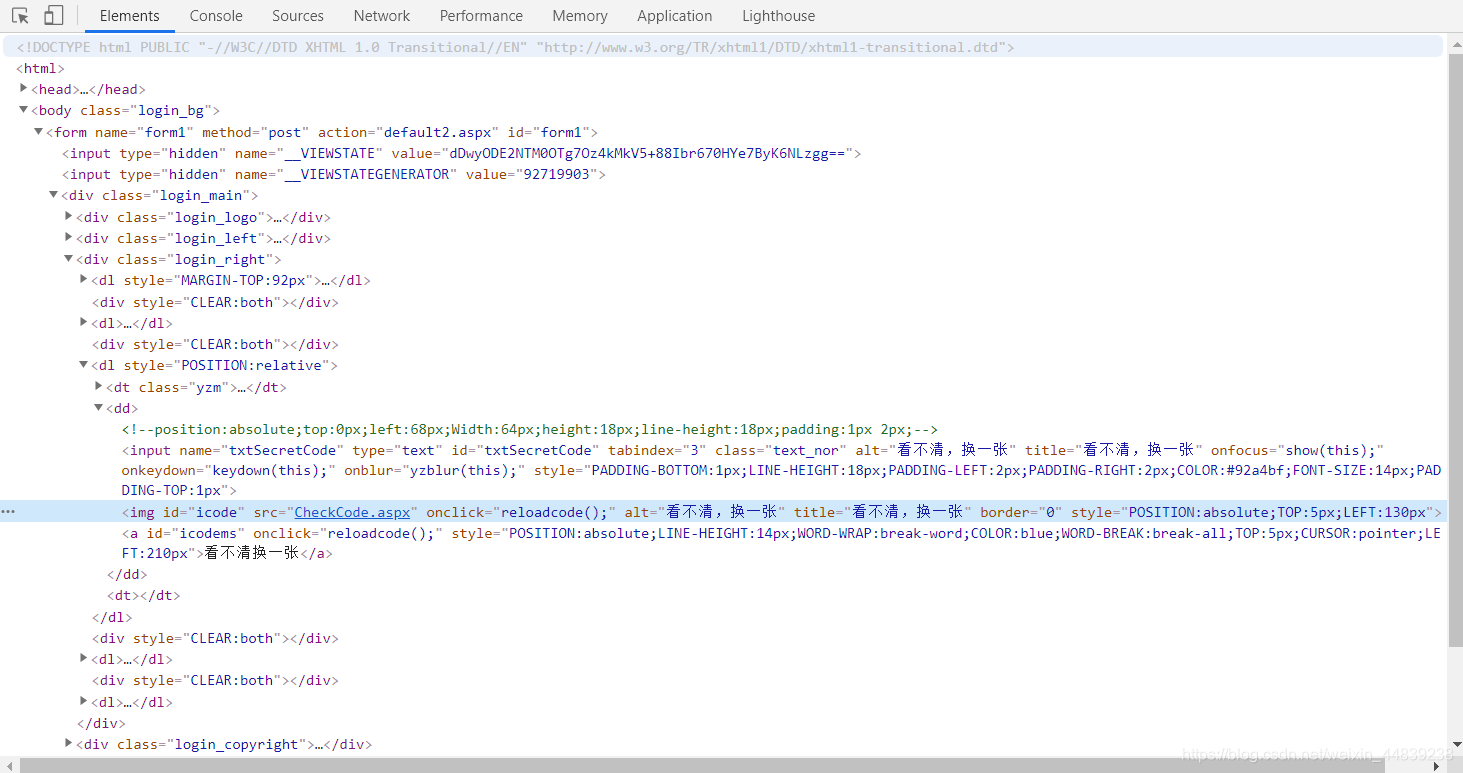1463x773 pixels.
Task: Select the closing </dd> tag
Action: coord(127,574)
